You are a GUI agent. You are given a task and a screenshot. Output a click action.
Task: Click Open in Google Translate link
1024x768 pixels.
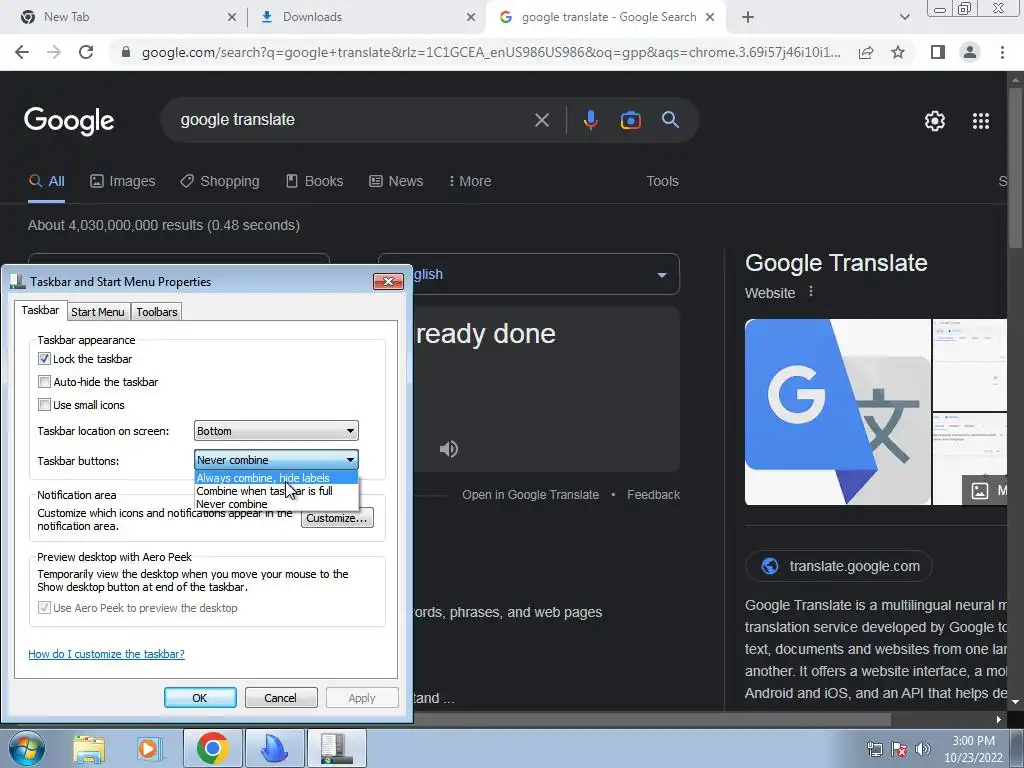[530, 494]
